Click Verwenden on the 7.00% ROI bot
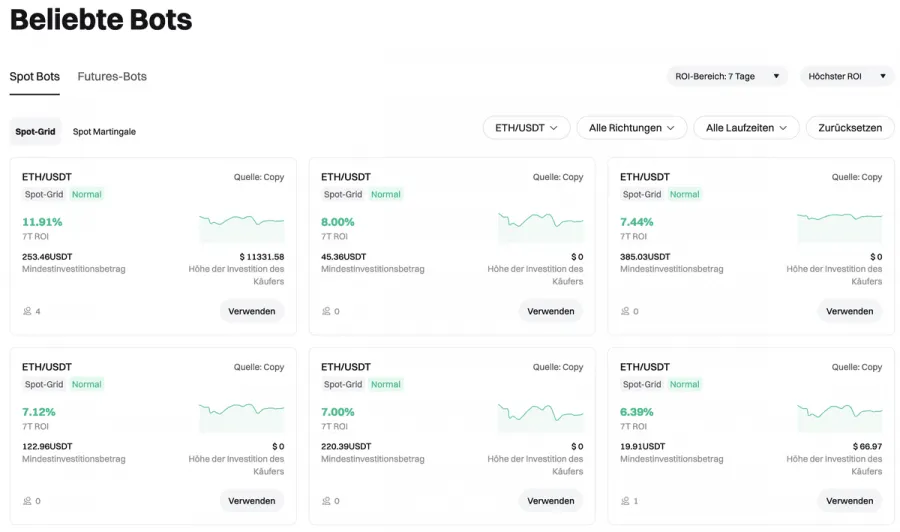Screen dimensions: 900x532 (550, 500)
